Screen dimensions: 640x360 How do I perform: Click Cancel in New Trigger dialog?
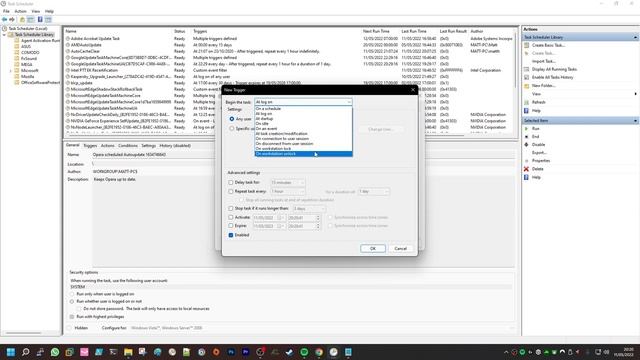pos(400,249)
